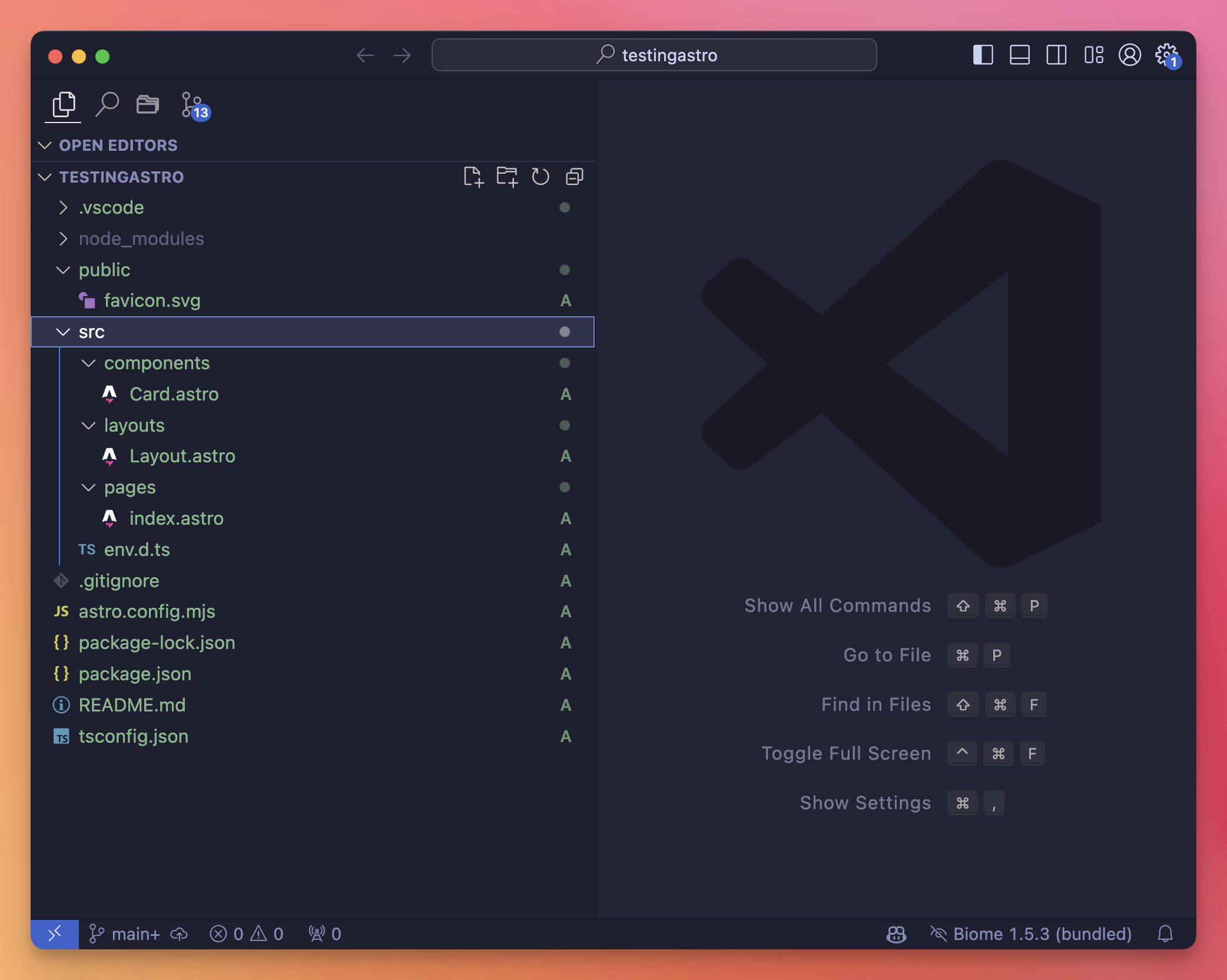1227x980 pixels.
Task: Open the Search view icon
Action: click(x=107, y=105)
